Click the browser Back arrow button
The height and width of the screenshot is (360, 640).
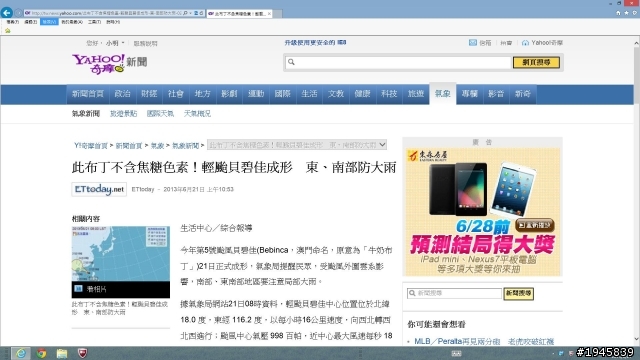(x=7, y=13)
